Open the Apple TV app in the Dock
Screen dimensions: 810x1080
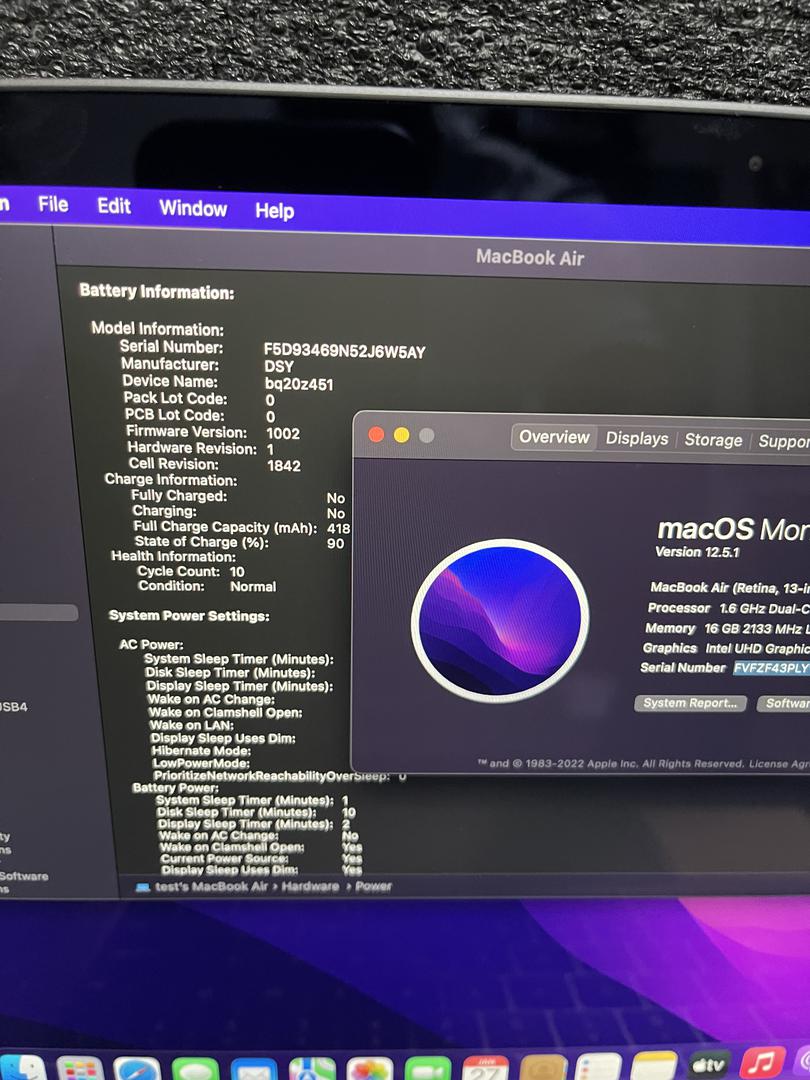coord(709,1065)
